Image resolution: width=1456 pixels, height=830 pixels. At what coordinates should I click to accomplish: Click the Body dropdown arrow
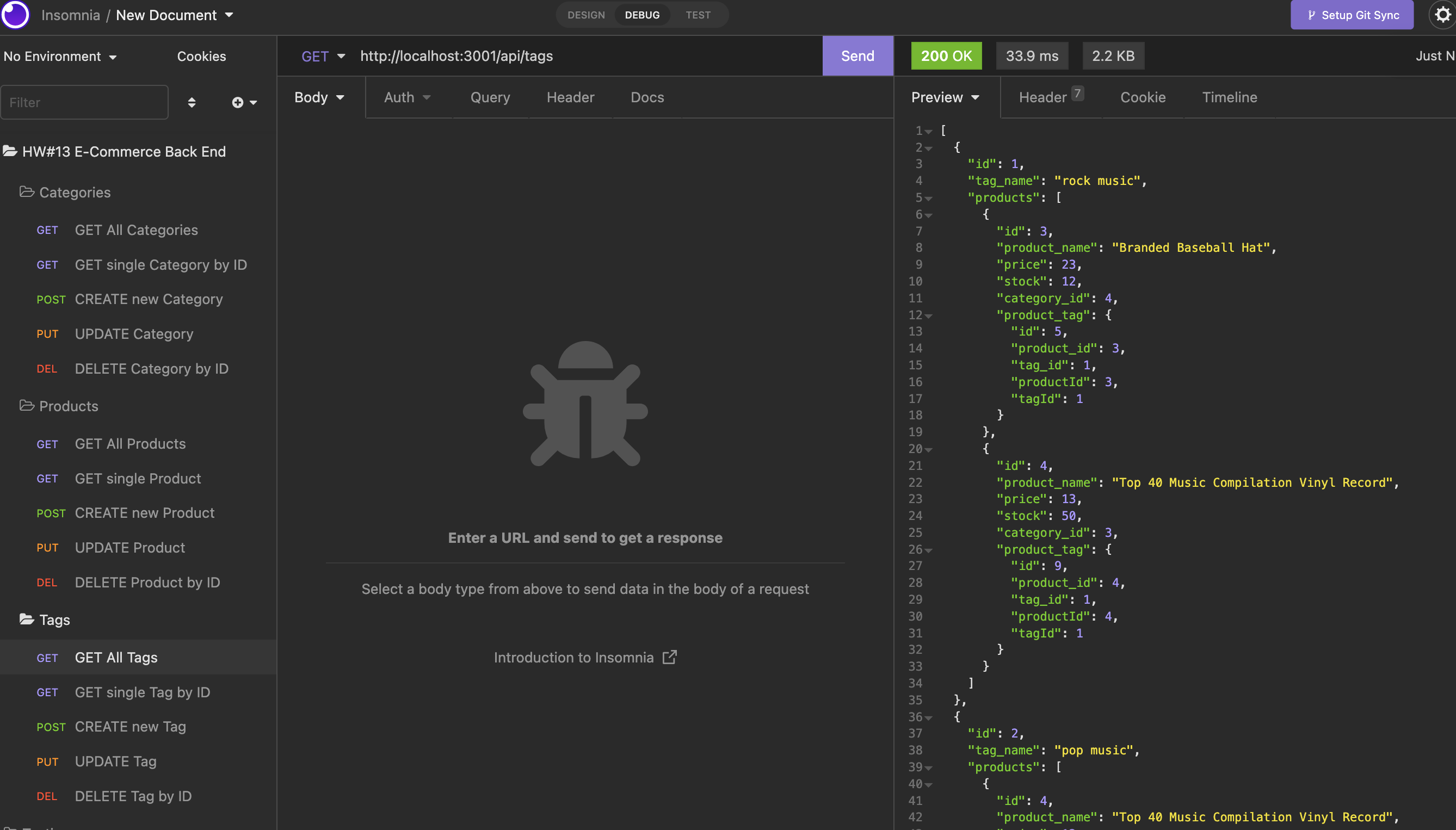(x=340, y=97)
